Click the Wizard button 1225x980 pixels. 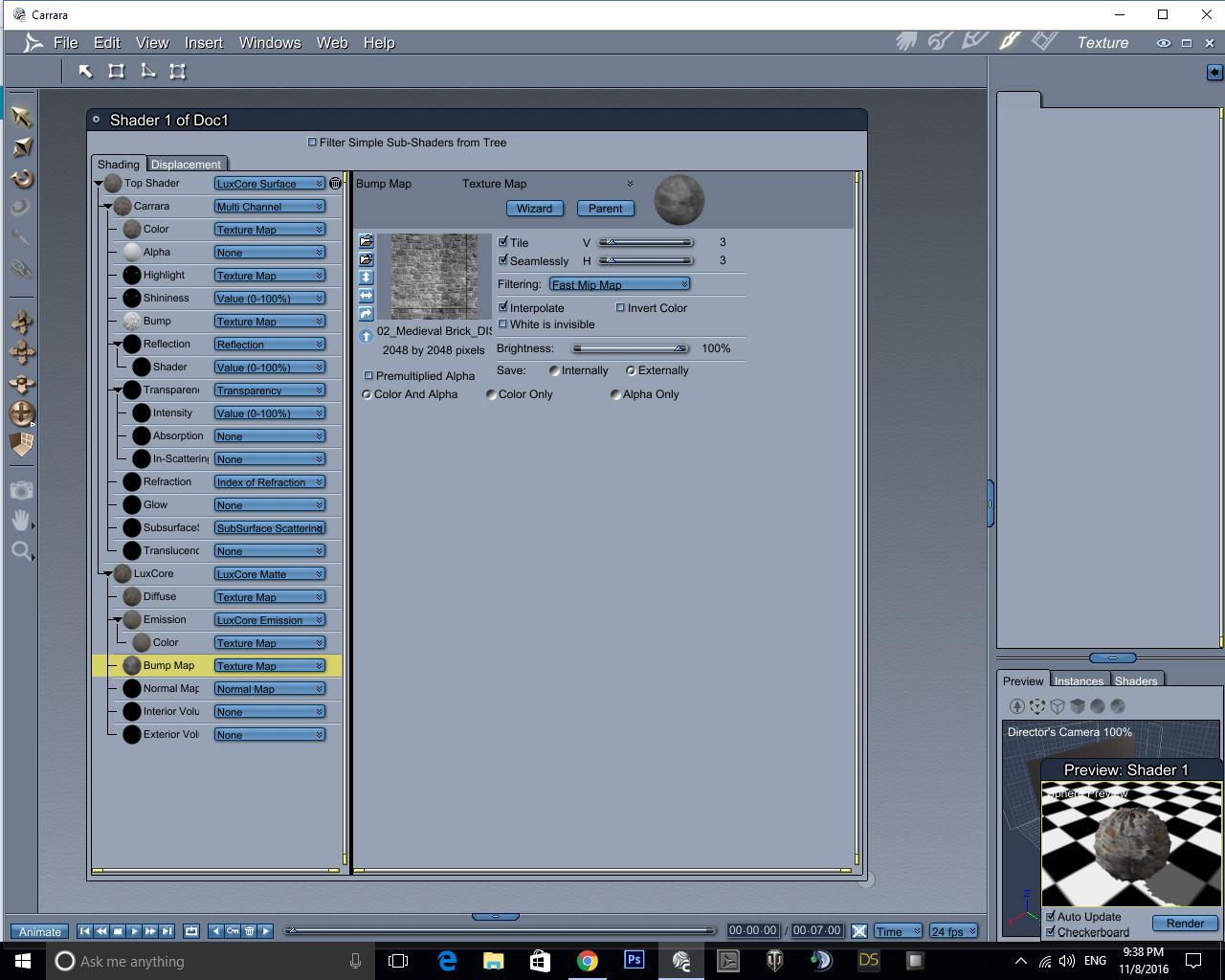coord(534,209)
